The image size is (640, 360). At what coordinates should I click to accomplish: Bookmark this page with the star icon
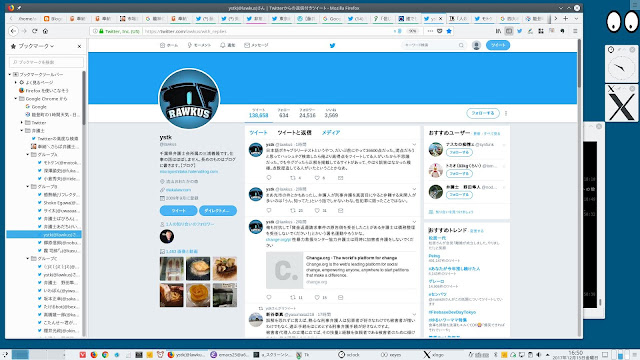[449, 31]
